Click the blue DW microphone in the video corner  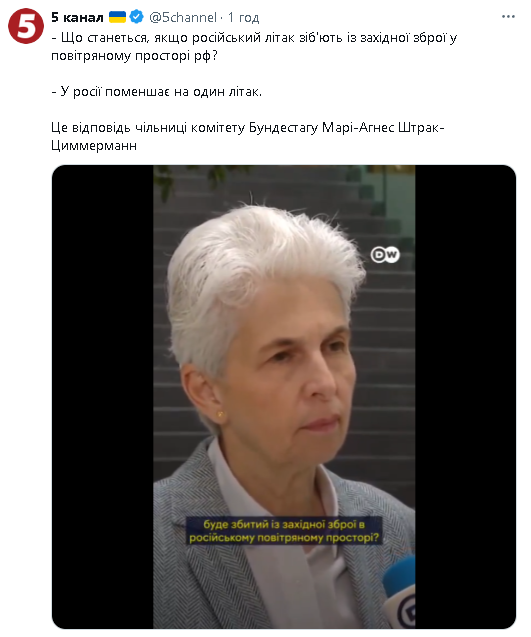click(x=399, y=592)
